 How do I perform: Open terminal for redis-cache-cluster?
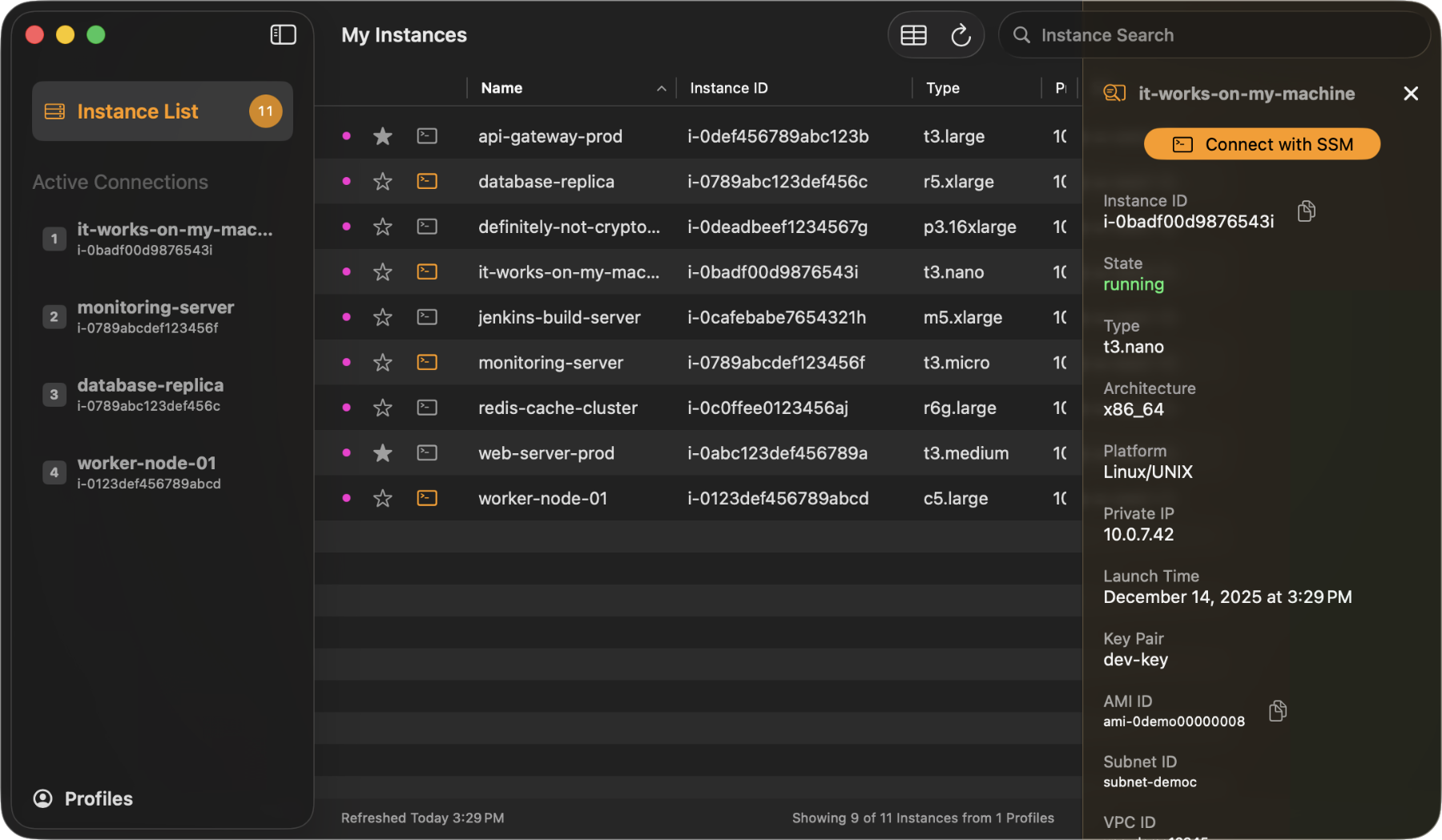[427, 408]
